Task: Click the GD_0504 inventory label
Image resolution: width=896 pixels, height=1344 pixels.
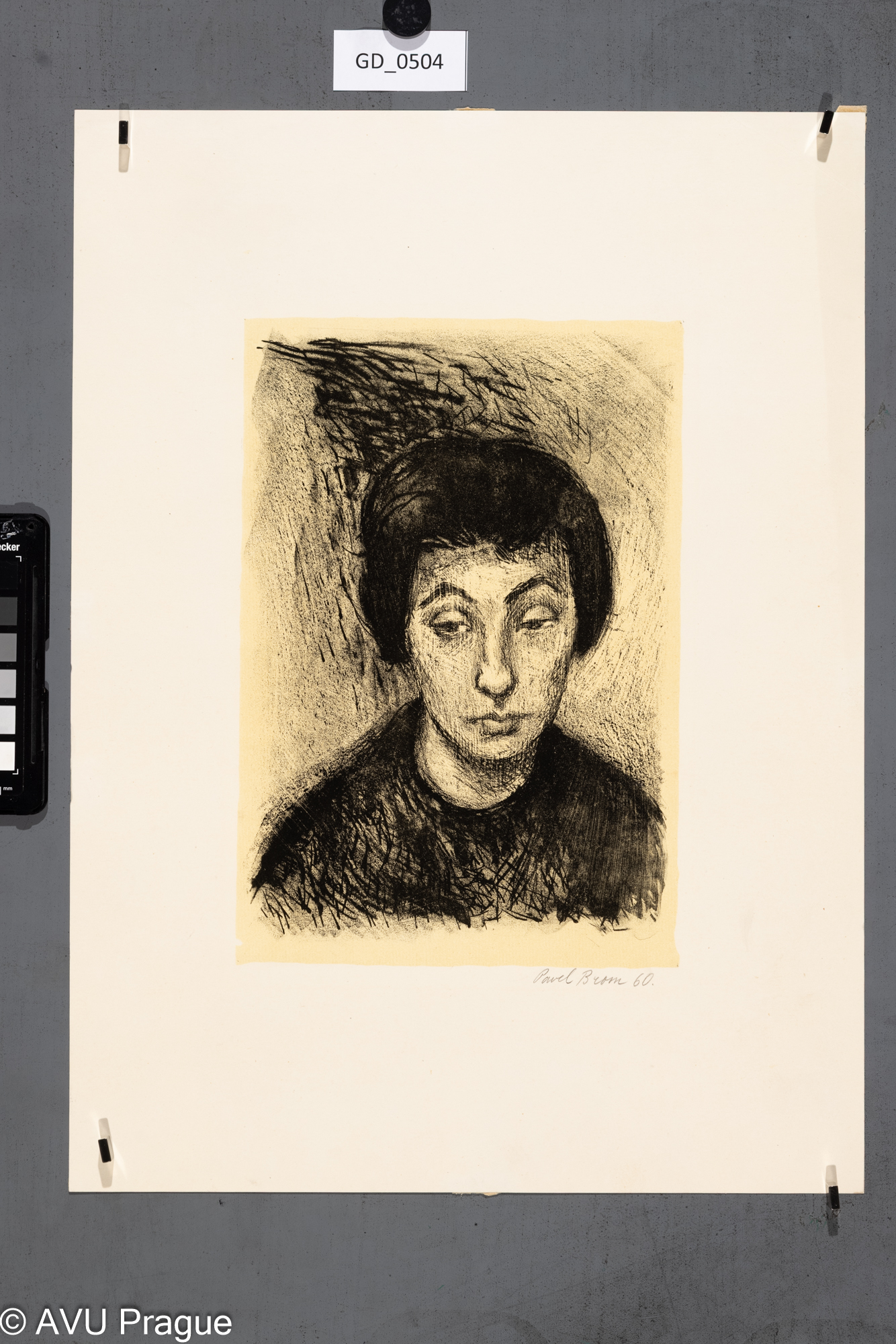Action: click(400, 61)
